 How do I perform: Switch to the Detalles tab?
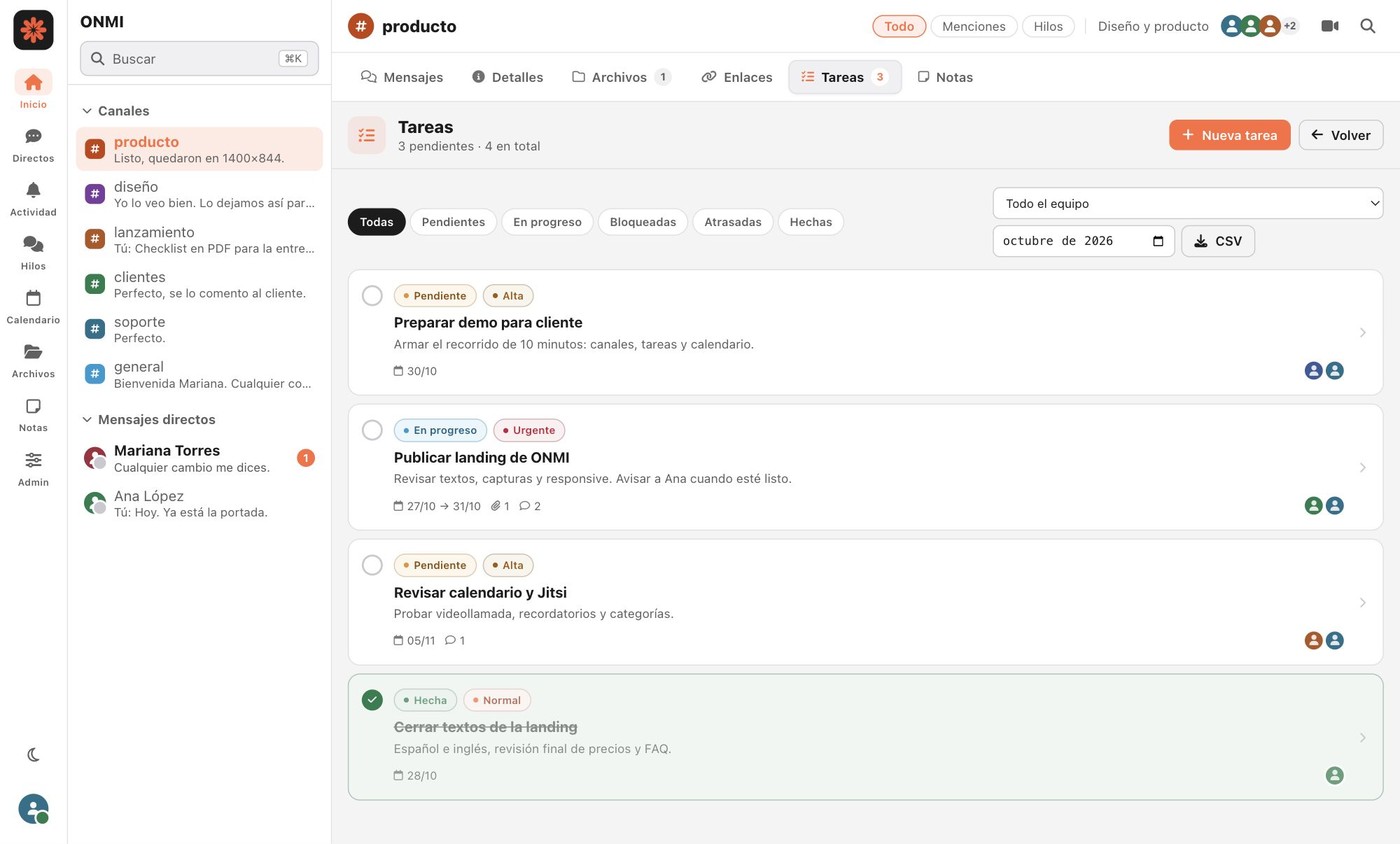pos(508,77)
